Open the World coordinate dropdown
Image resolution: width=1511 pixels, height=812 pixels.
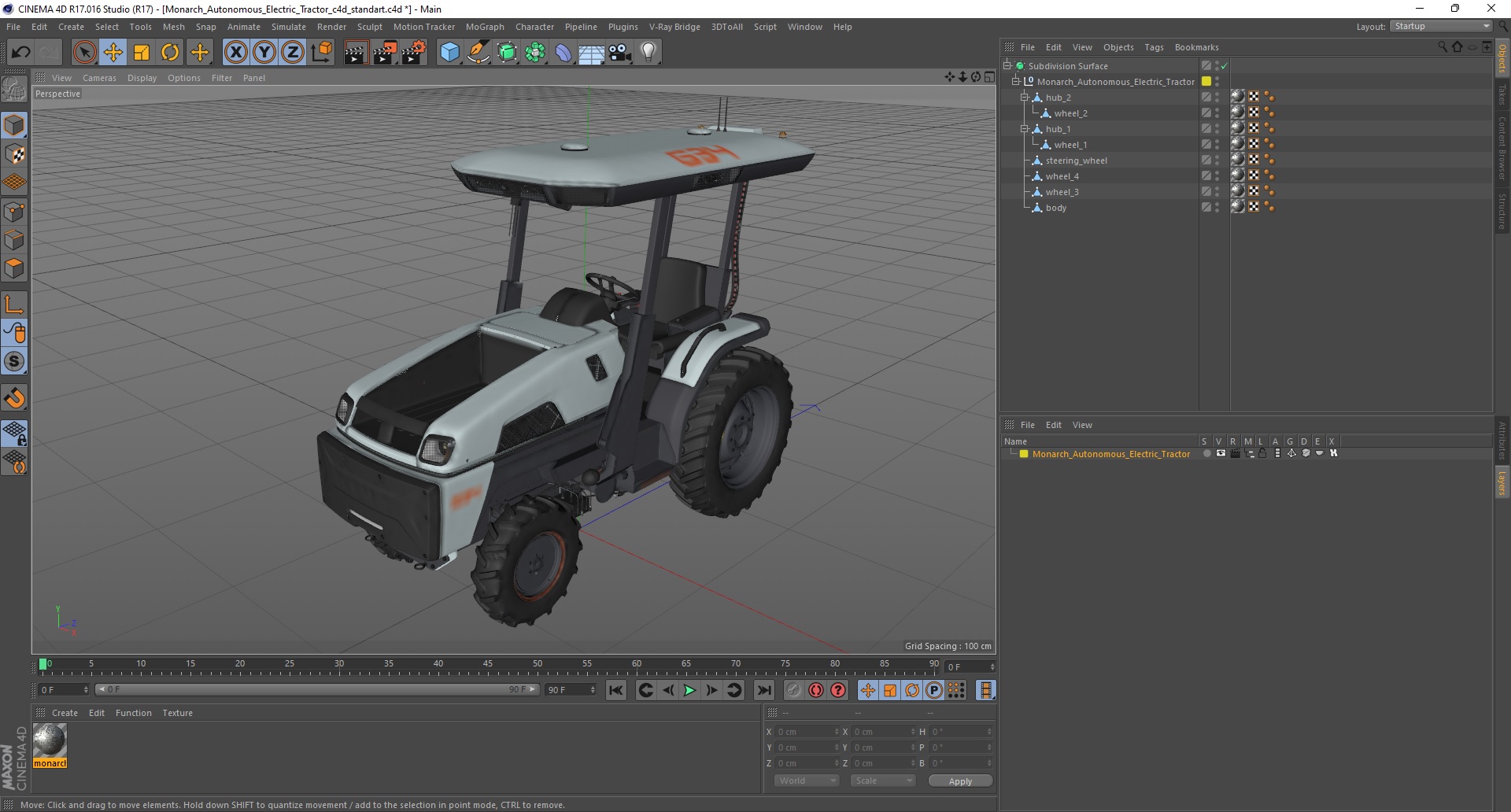(x=807, y=781)
